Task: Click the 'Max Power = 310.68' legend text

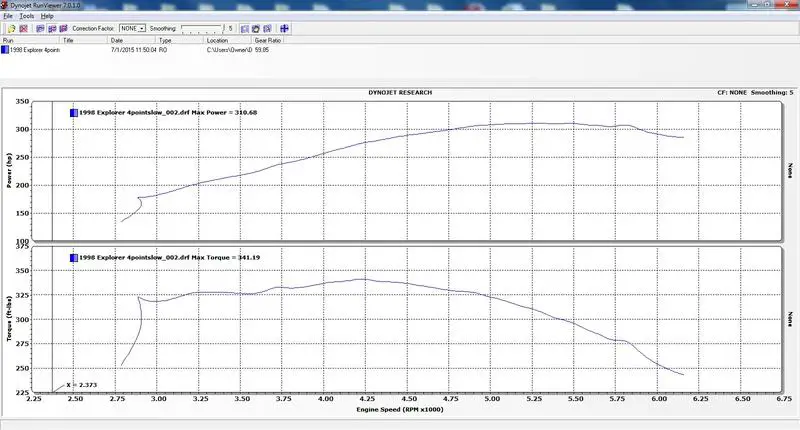Action: tap(224, 113)
